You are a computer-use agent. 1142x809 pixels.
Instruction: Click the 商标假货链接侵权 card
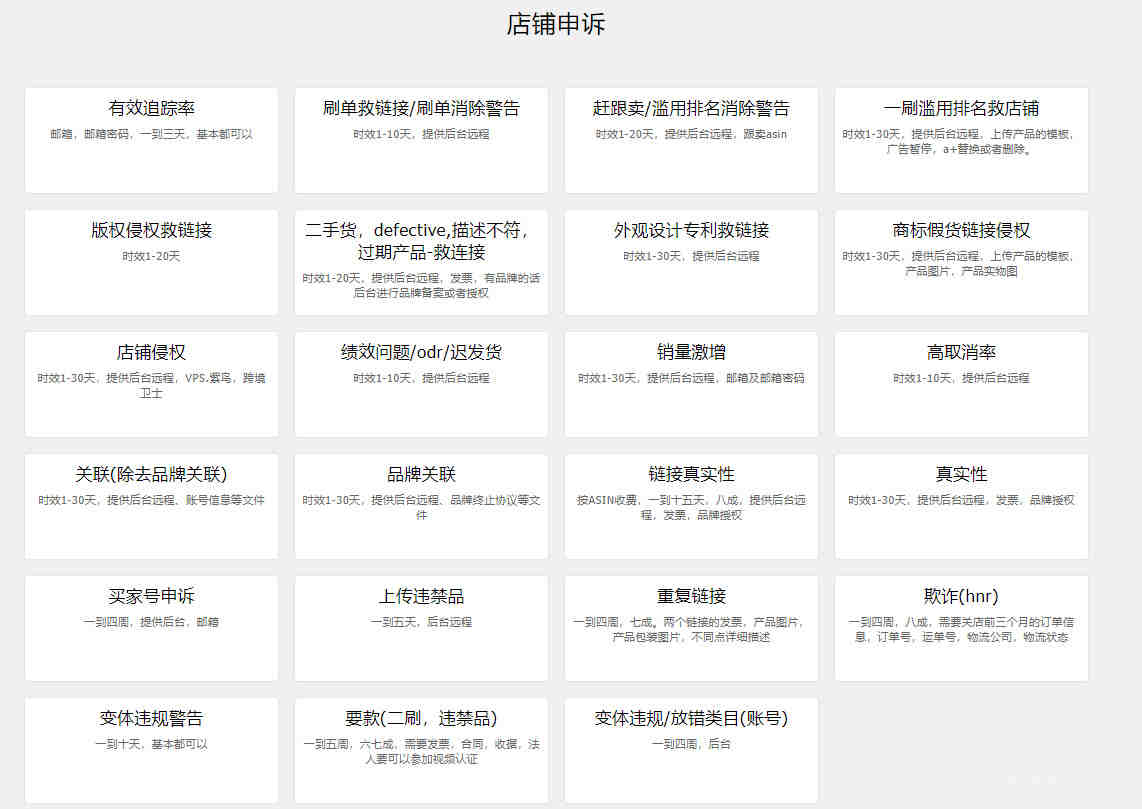961,263
